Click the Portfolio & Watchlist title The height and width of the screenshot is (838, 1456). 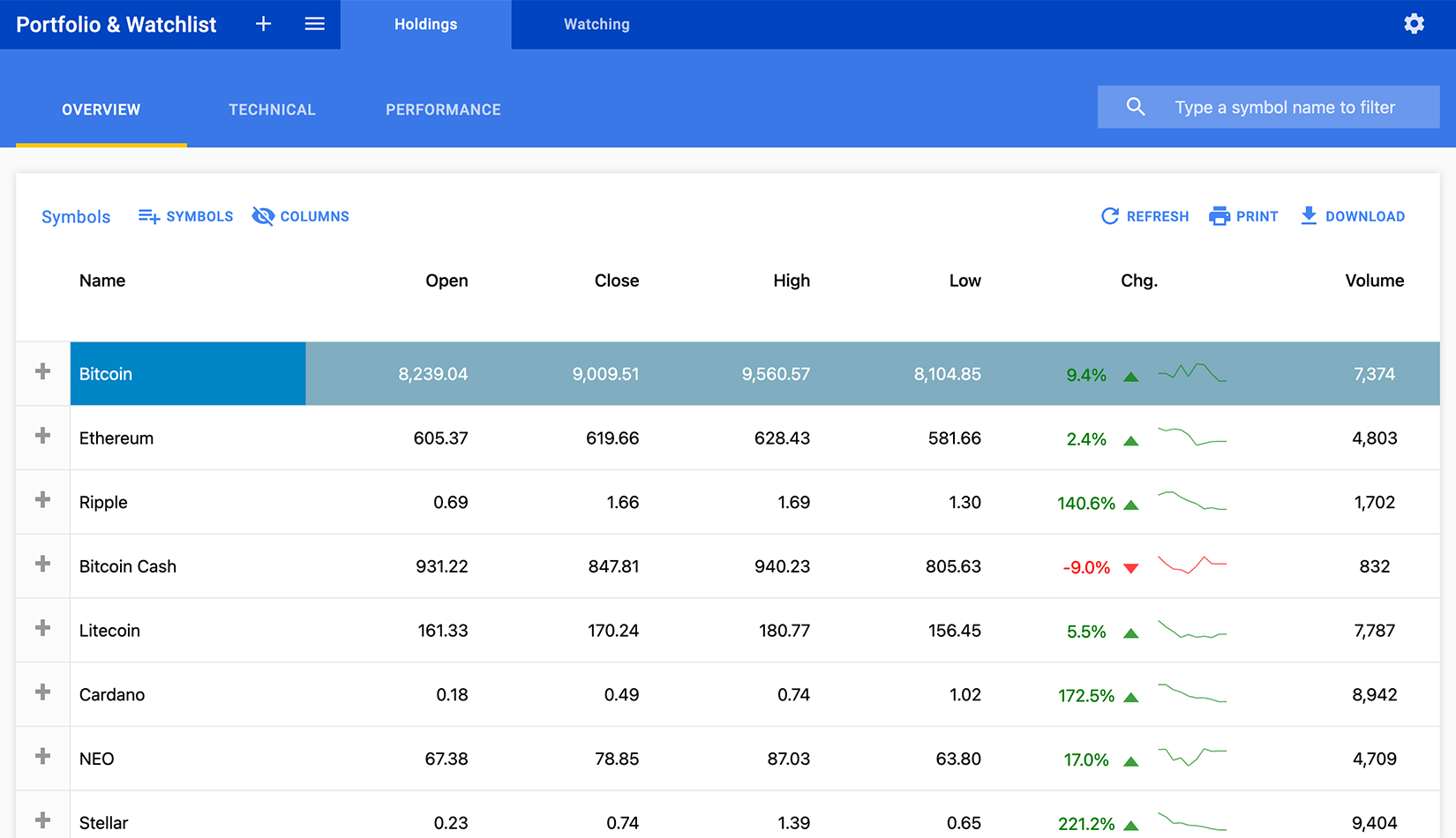point(116,24)
